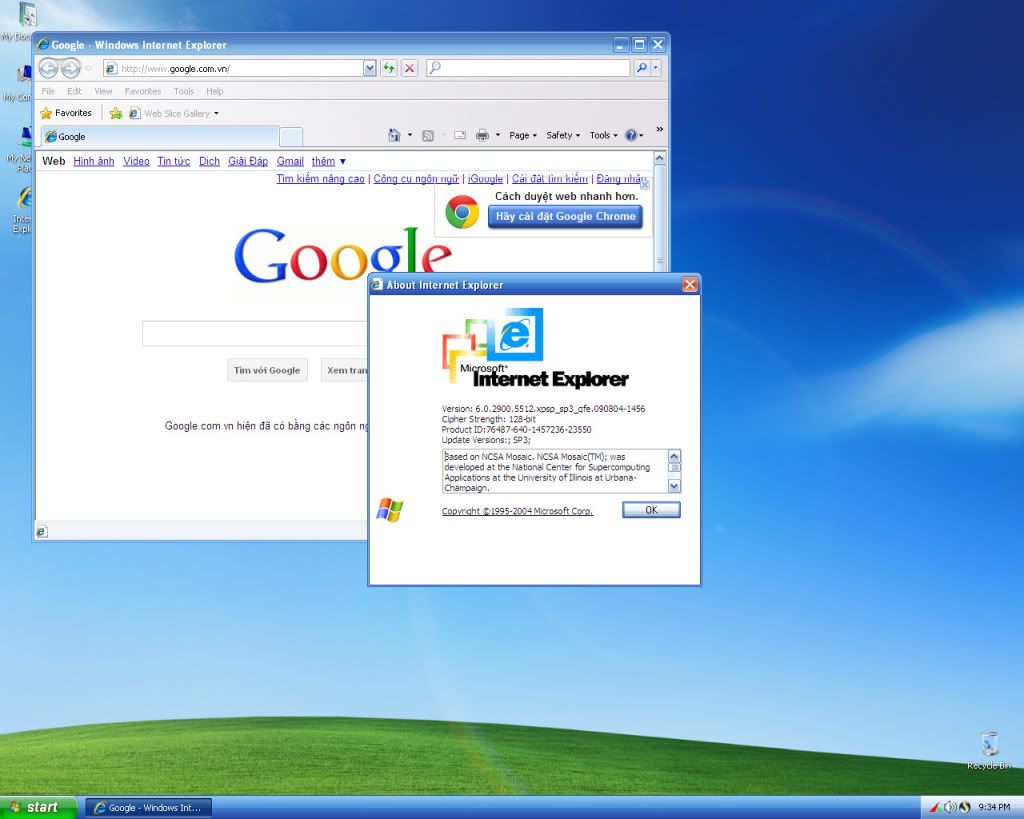Select the Google browser tab
Screen dimensions: 1024x819
[x=160, y=136]
